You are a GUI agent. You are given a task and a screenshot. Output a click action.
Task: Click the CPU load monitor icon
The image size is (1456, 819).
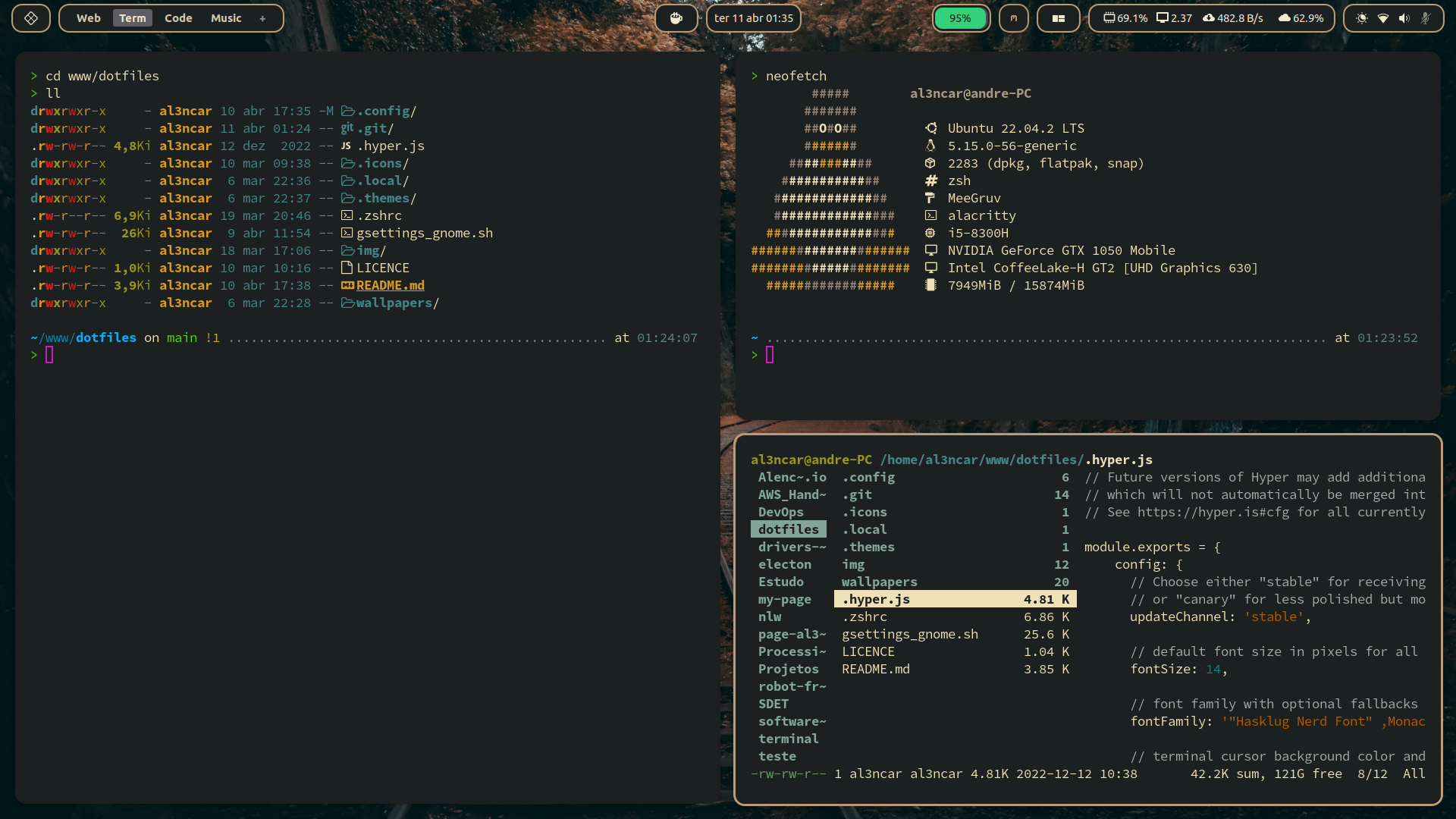[1163, 18]
